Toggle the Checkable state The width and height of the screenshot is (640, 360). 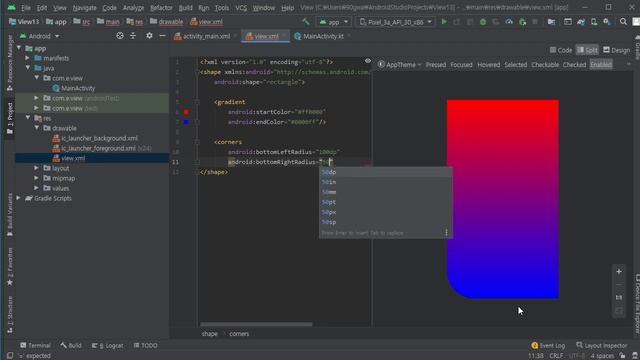point(545,64)
